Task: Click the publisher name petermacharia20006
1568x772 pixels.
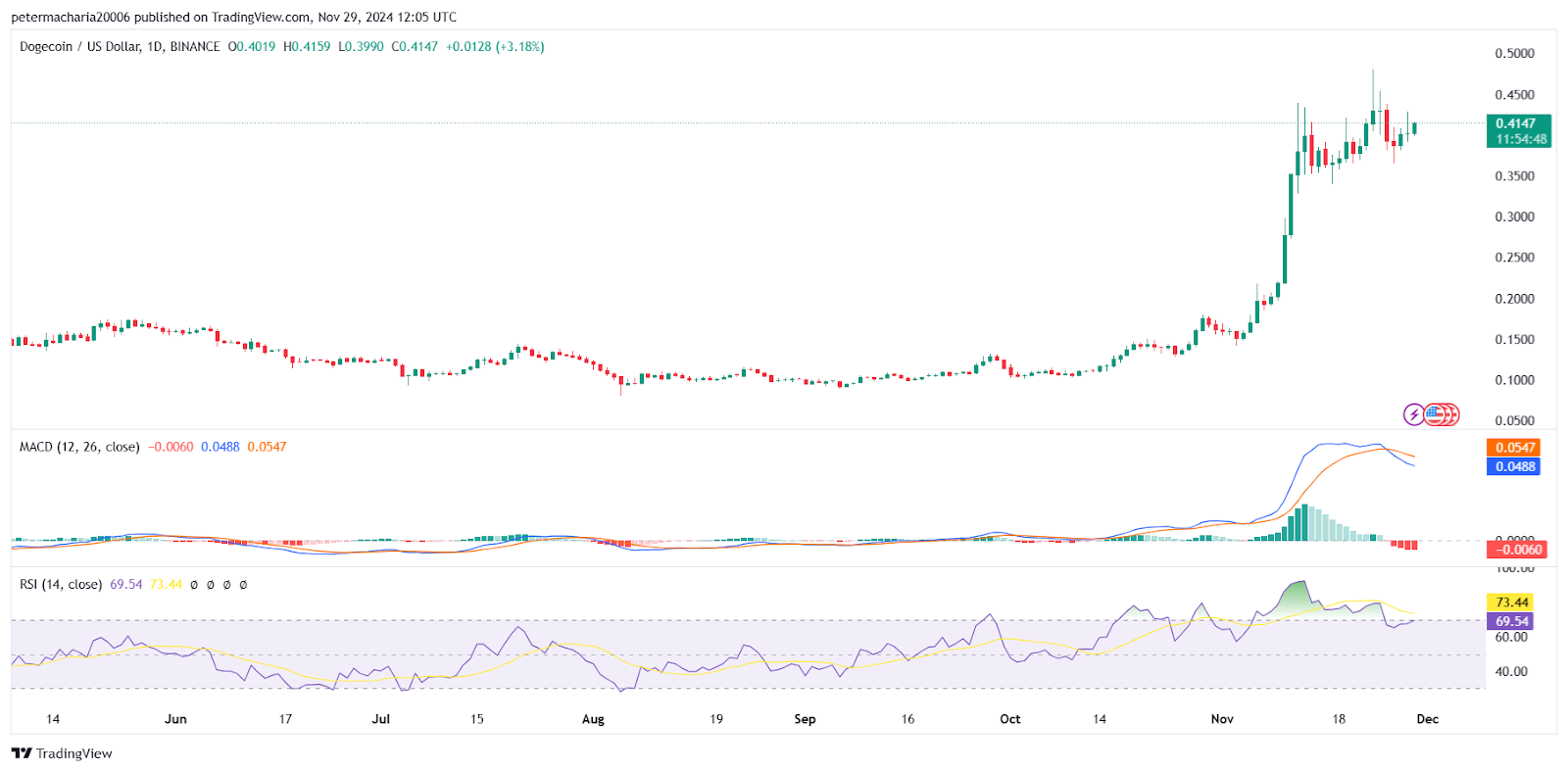Action: [71, 17]
